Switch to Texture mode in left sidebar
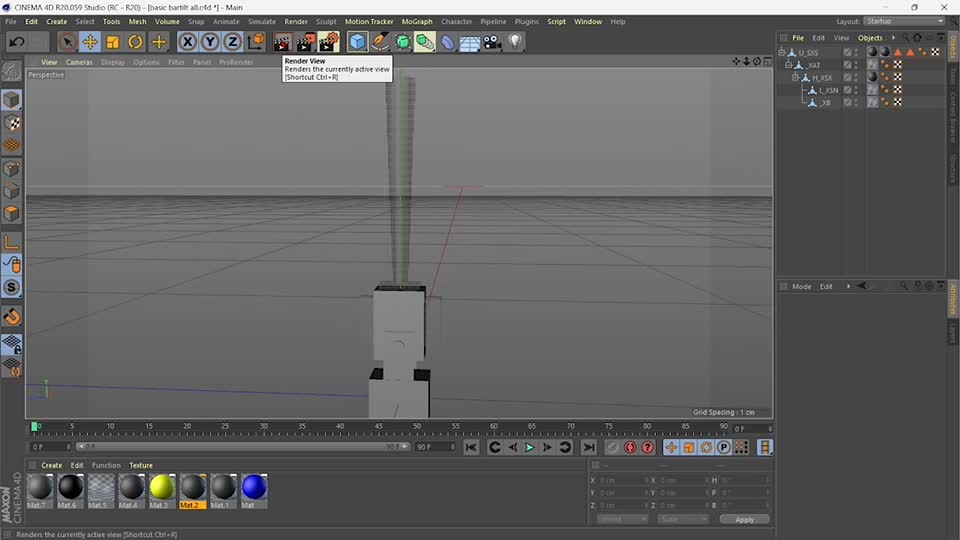 (11, 122)
